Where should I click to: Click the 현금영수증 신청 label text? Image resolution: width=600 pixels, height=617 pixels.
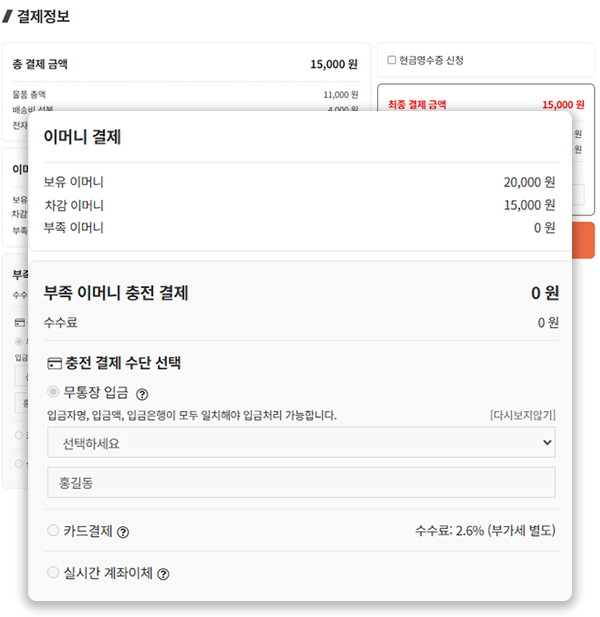coord(431,60)
